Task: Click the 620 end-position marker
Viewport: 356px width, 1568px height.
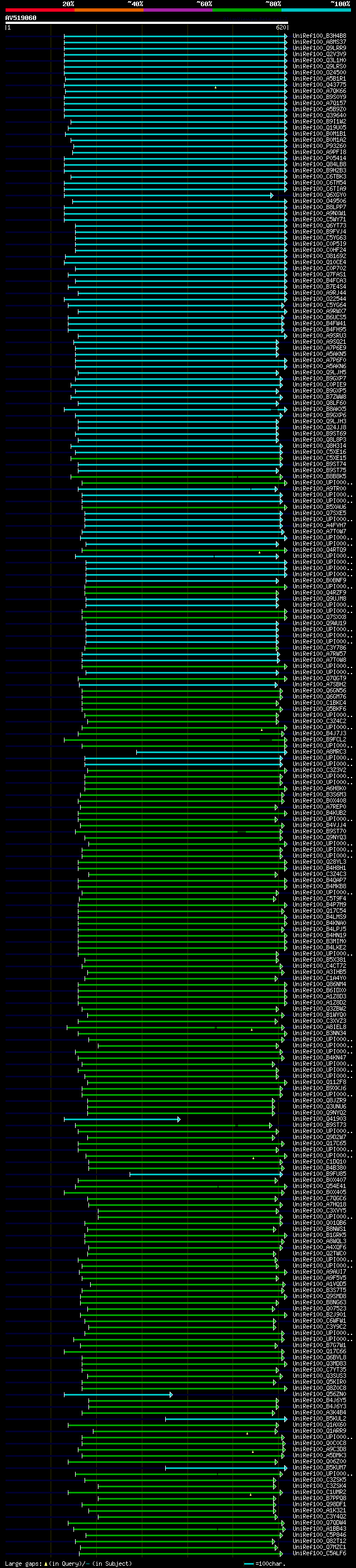Action: pyautogui.click(x=281, y=27)
